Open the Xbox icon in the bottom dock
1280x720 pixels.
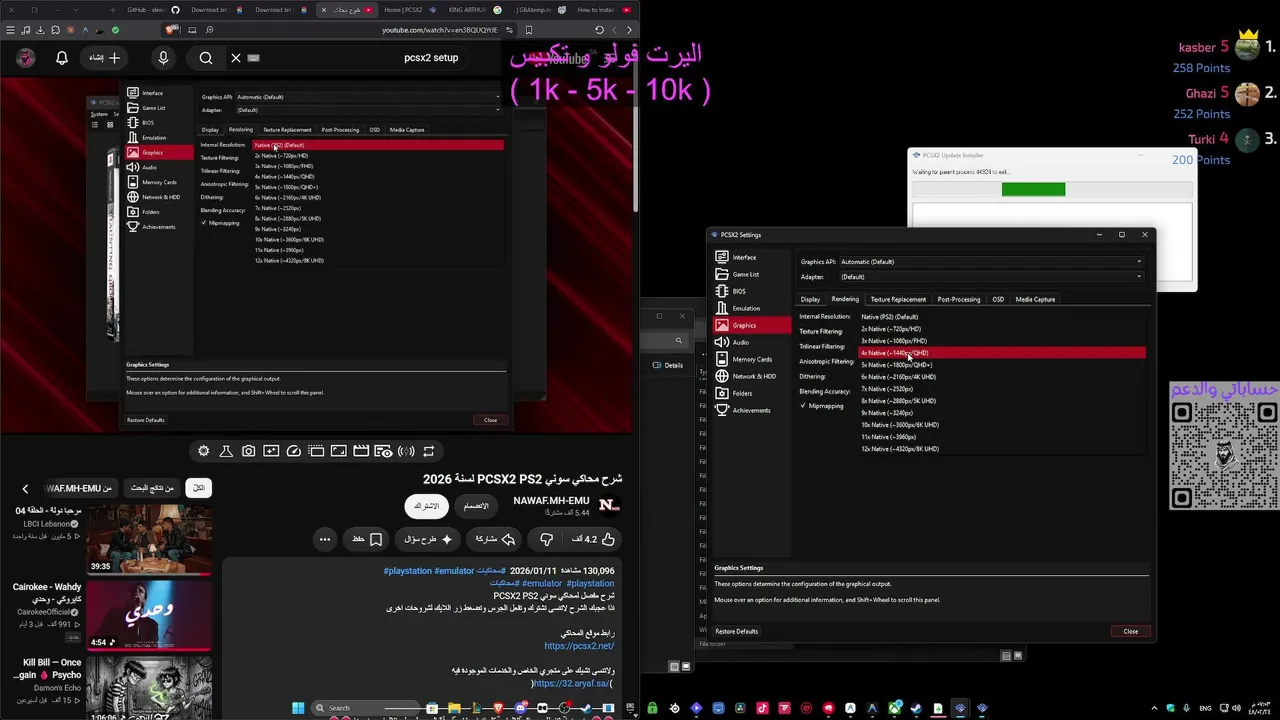click(x=895, y=708)
